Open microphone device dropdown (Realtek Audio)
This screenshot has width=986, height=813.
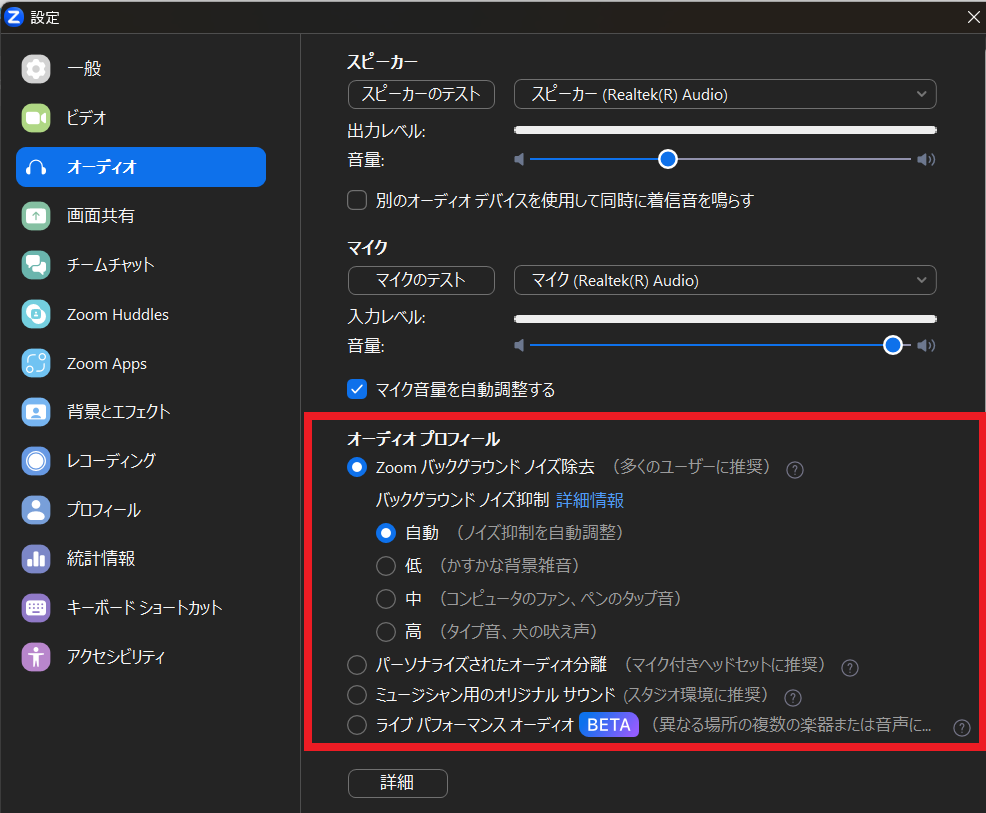(x=725, y=280)
